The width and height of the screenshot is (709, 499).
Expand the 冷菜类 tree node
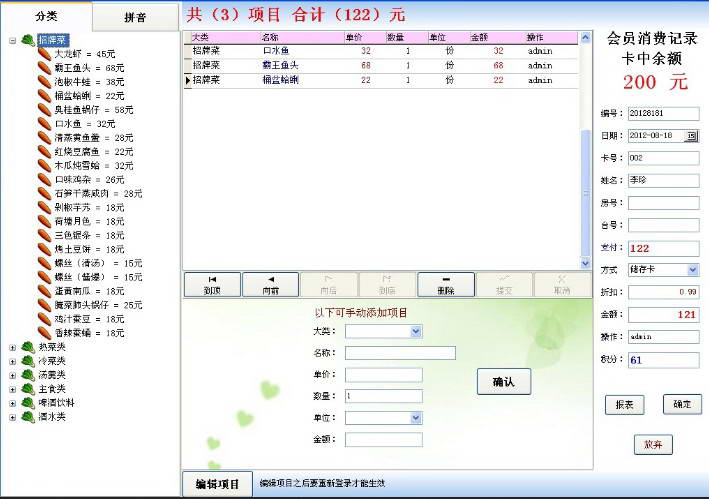(x=13, y=362)
